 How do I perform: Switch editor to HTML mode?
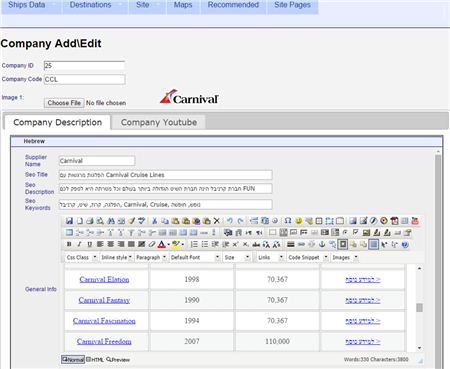(95, 360)
